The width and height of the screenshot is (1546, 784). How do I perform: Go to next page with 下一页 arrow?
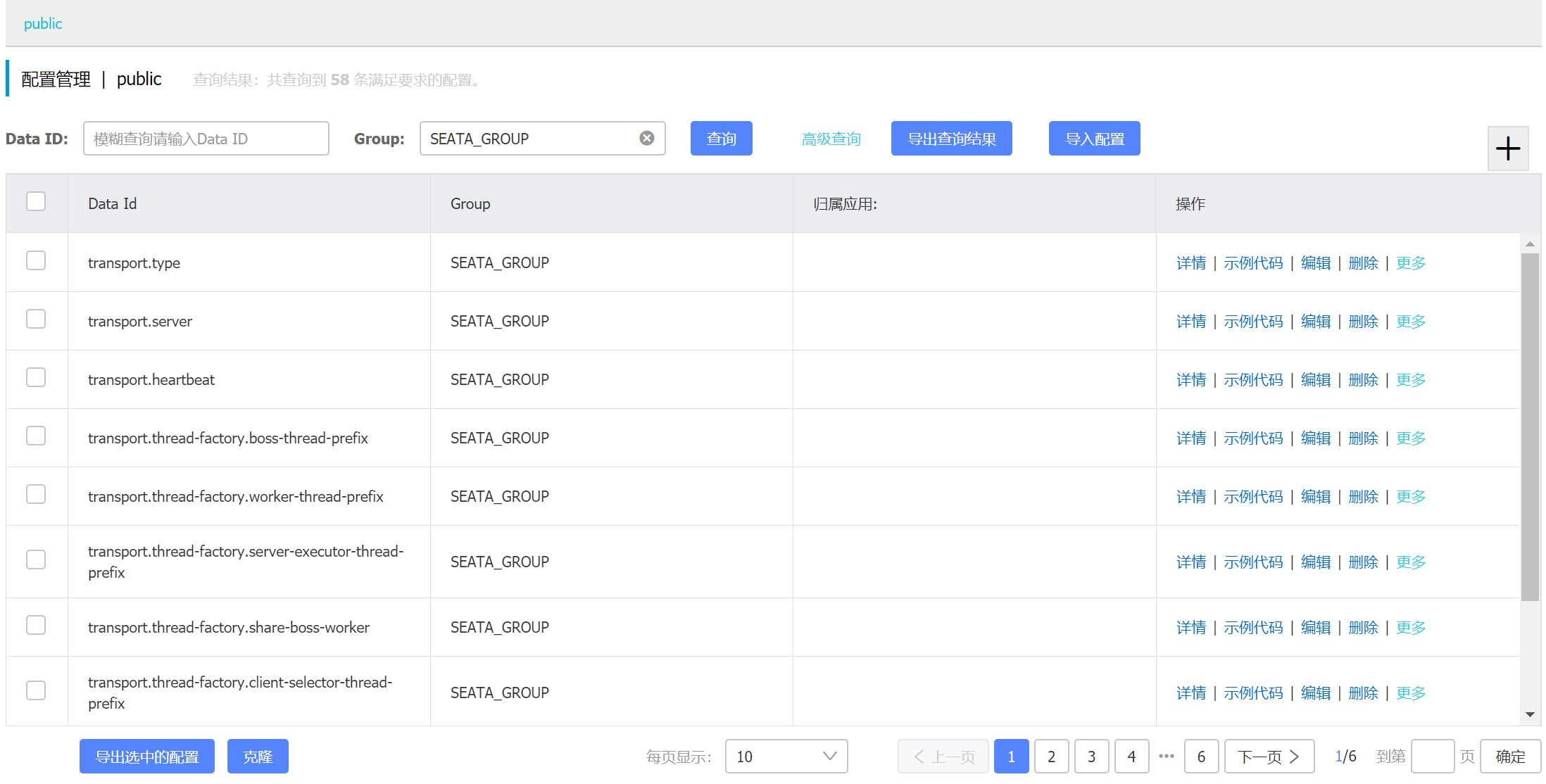pos(1269,757)
